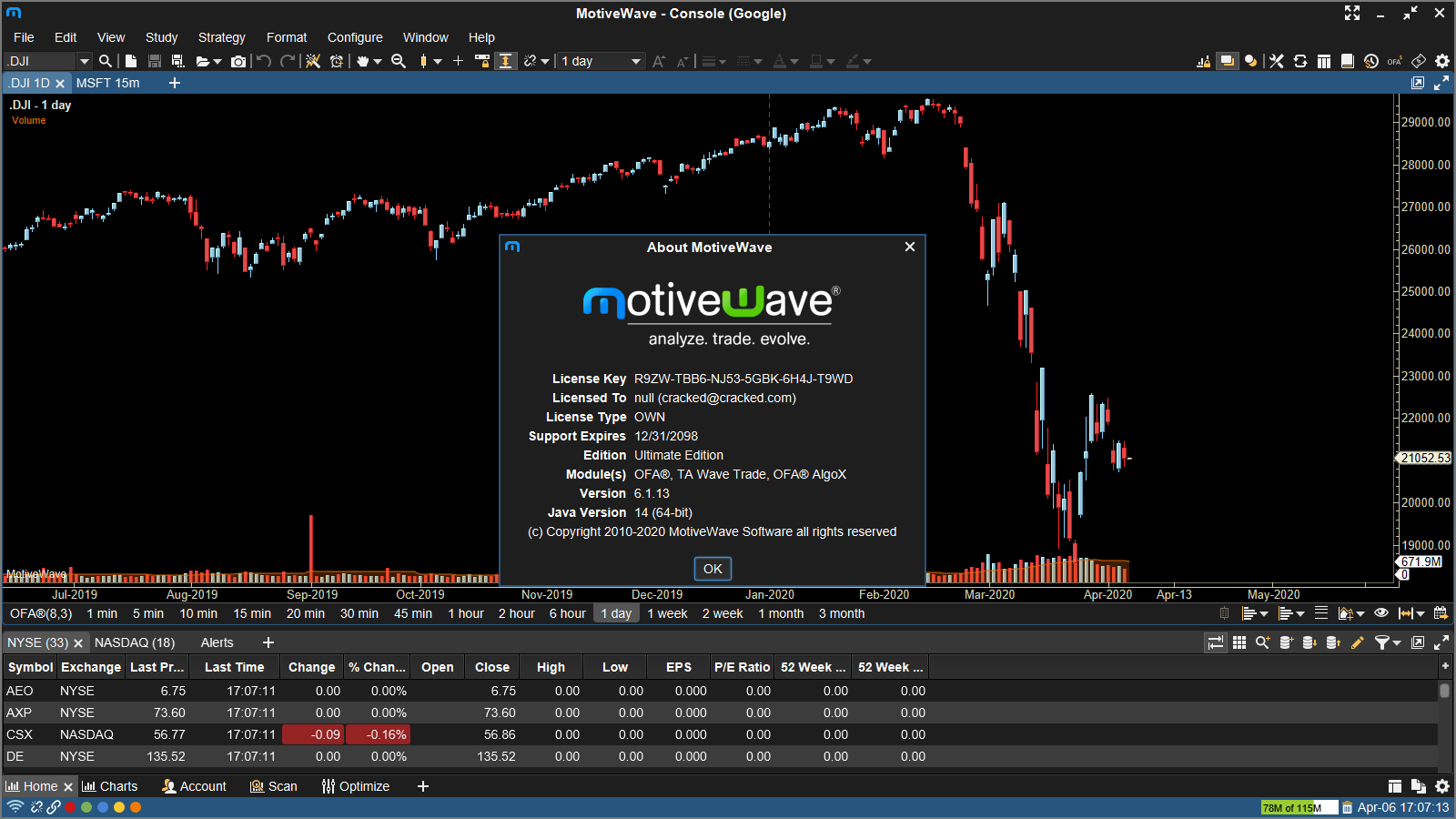Image resolution: width=1456 pixels, height=819 pixels.
Task: Select the 15 min timeframe button
Action: 252,613
